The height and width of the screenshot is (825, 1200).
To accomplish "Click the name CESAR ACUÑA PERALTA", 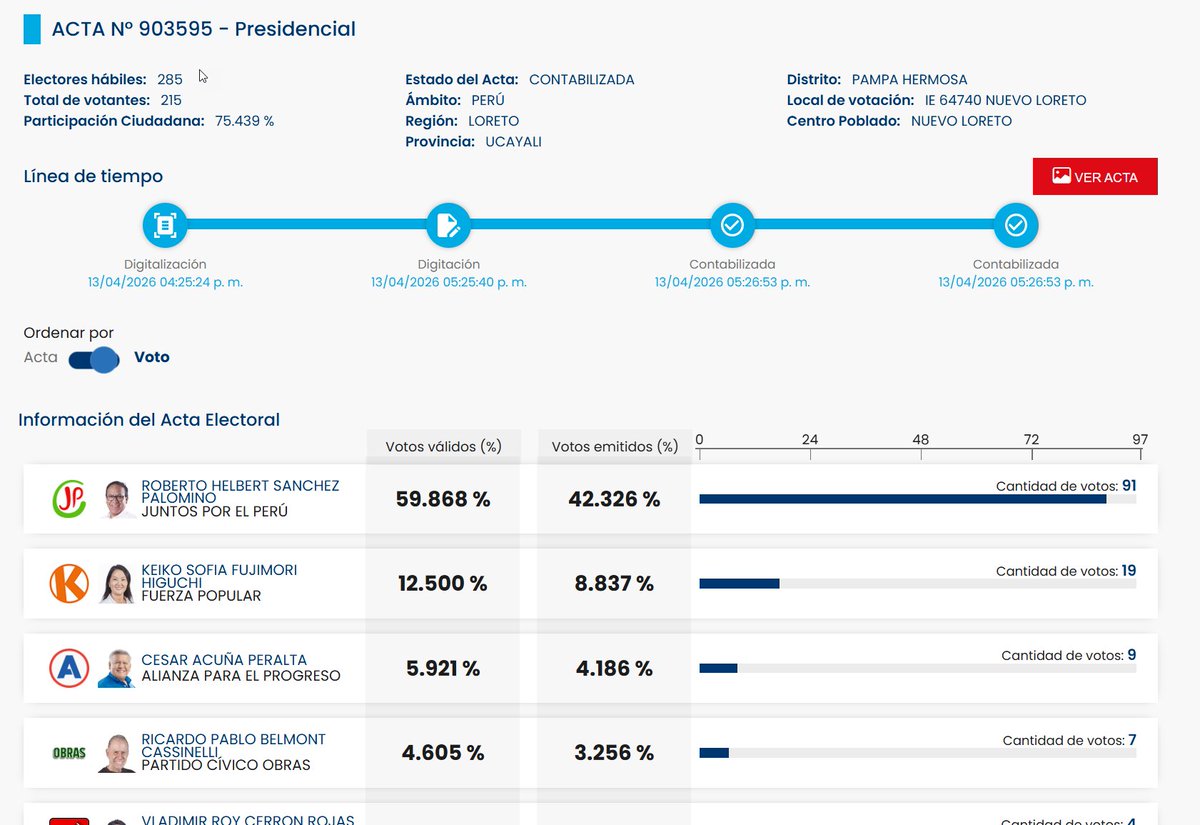I will pyautogui.click(x=224, y=660).
